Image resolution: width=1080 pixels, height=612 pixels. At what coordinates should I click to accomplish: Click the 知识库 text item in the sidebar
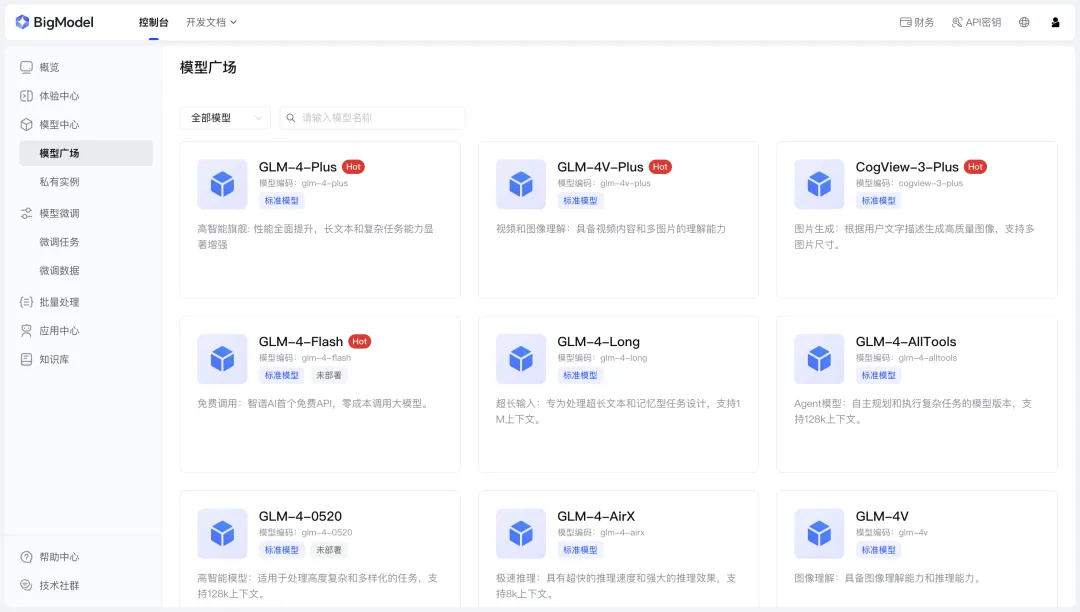click(54, 359)
